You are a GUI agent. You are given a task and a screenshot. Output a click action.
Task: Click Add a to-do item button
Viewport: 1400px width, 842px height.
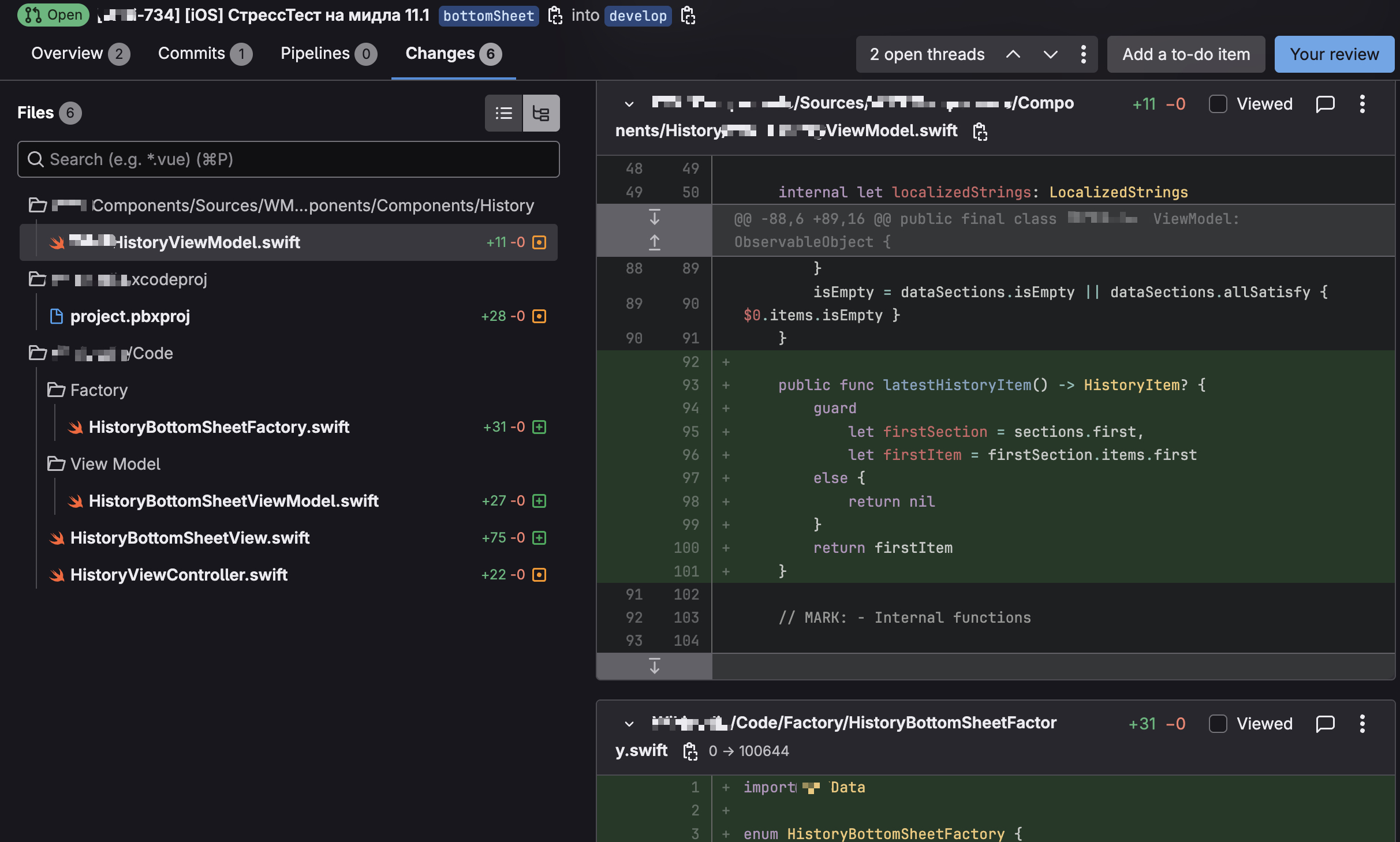[1186, 54]
